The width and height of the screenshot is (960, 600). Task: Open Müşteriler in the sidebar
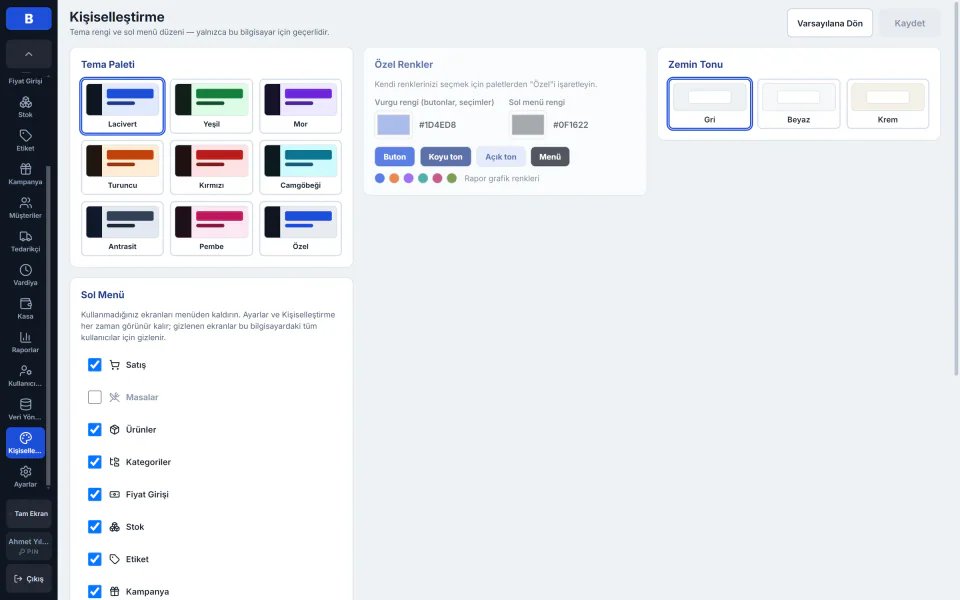click(x=25, y=208)
